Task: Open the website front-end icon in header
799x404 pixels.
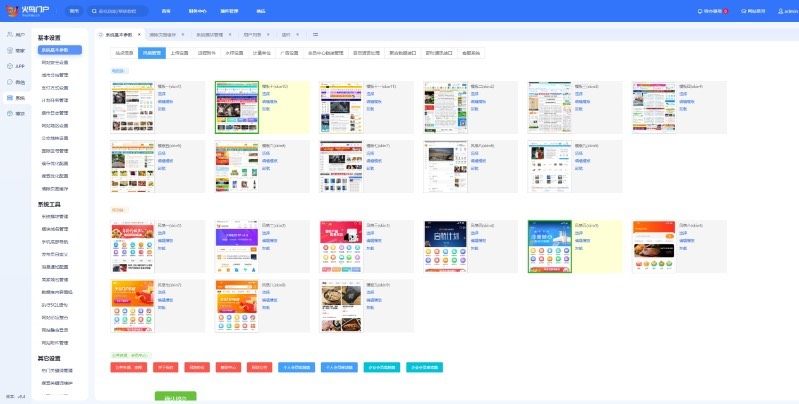Action: pyautogui.click(x=744, y=11)
